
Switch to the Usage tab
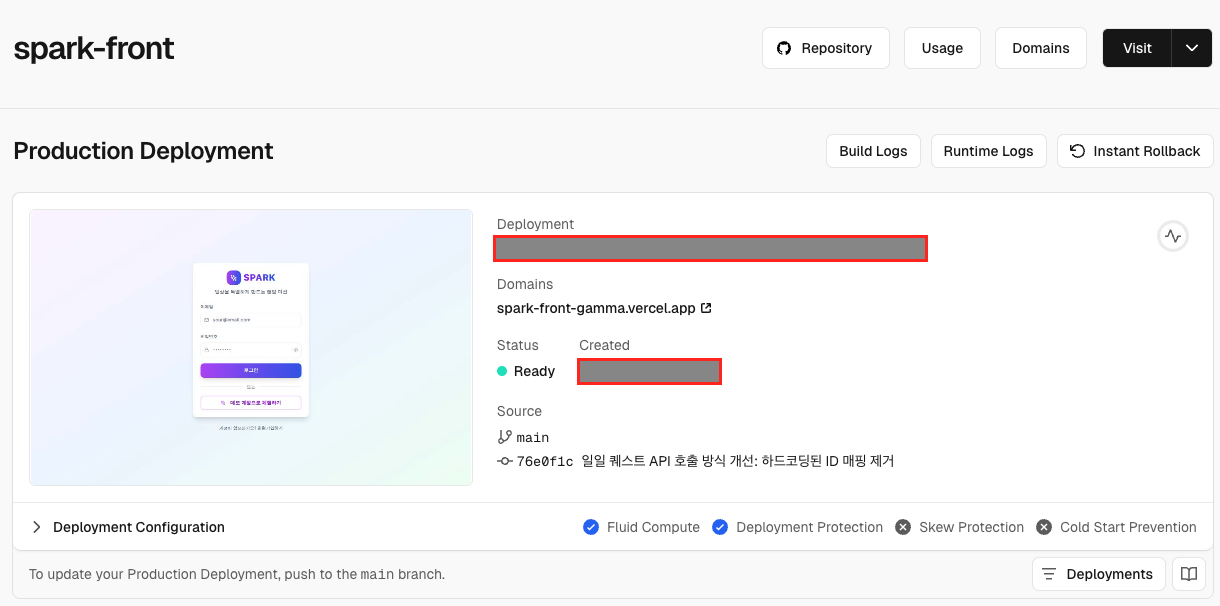click(x=941, y=47)
